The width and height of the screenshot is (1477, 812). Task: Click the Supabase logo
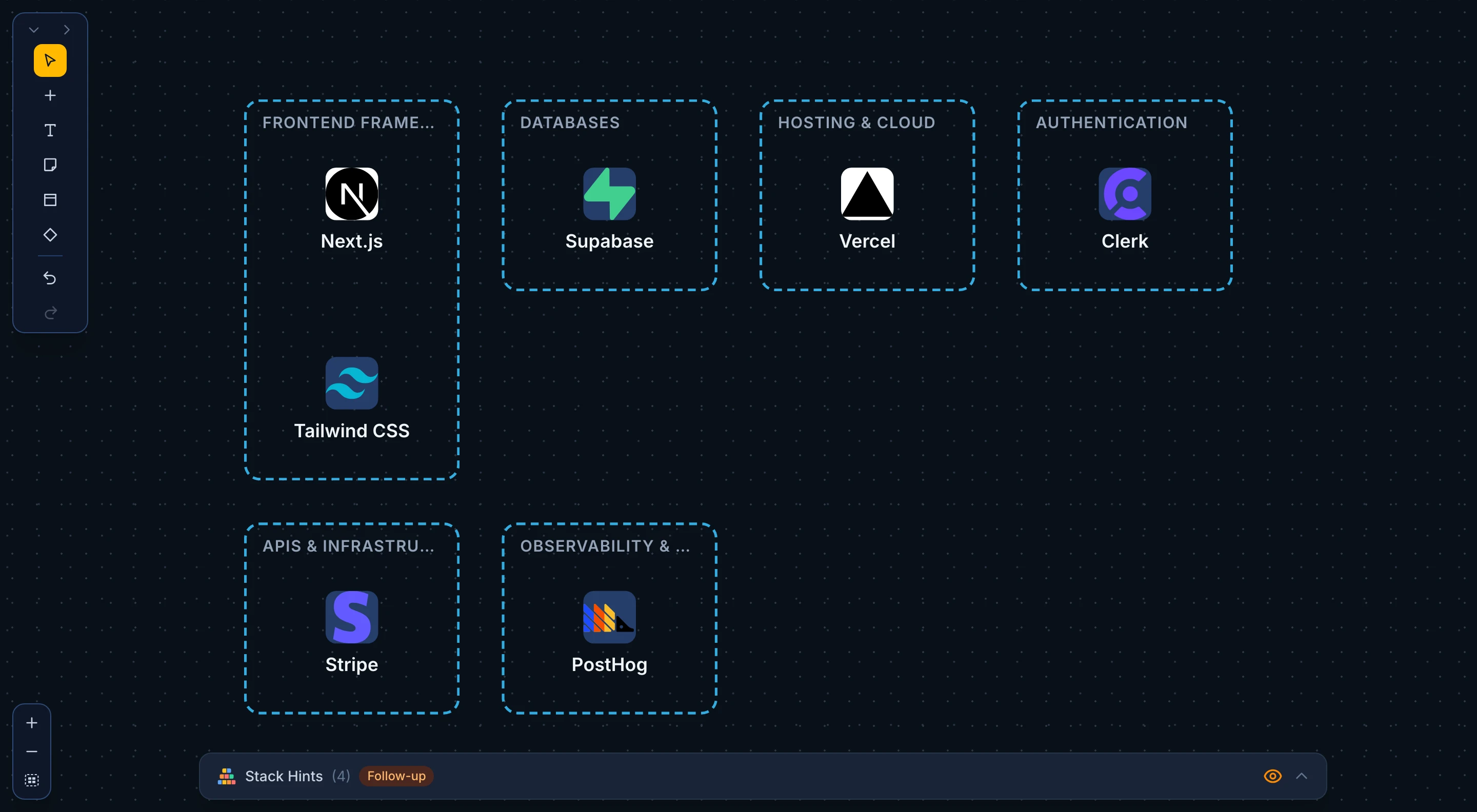click(609, 194)
